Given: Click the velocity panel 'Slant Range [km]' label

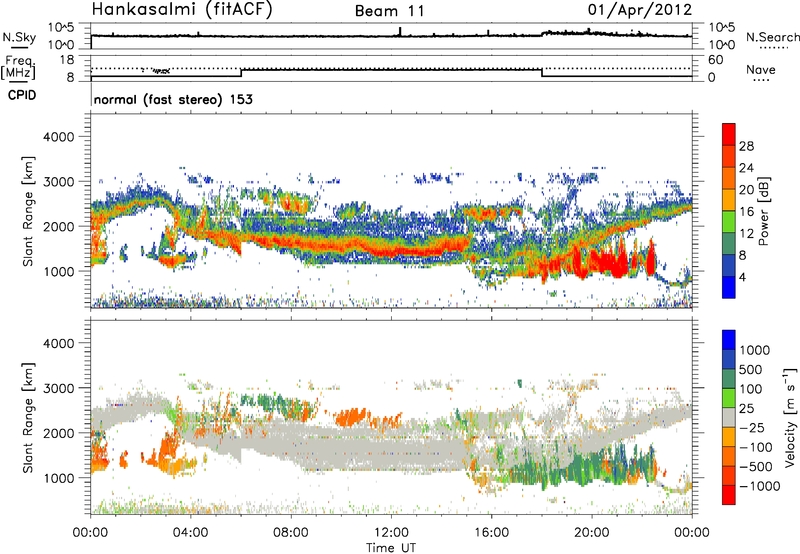Looking at the screenshot, I should tap(28, 417).
